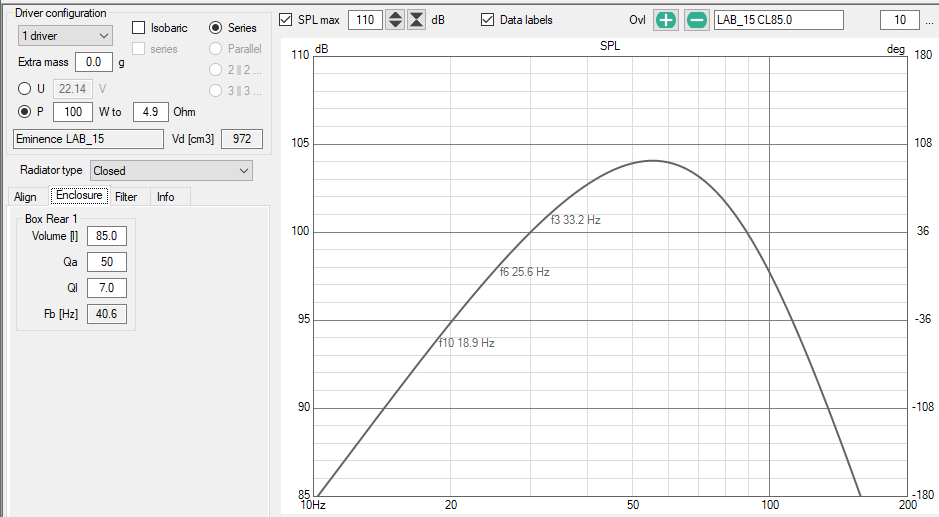Click the voltage 22.14 field
This screenshot has height=517, width=939.
tap(73, 89)
